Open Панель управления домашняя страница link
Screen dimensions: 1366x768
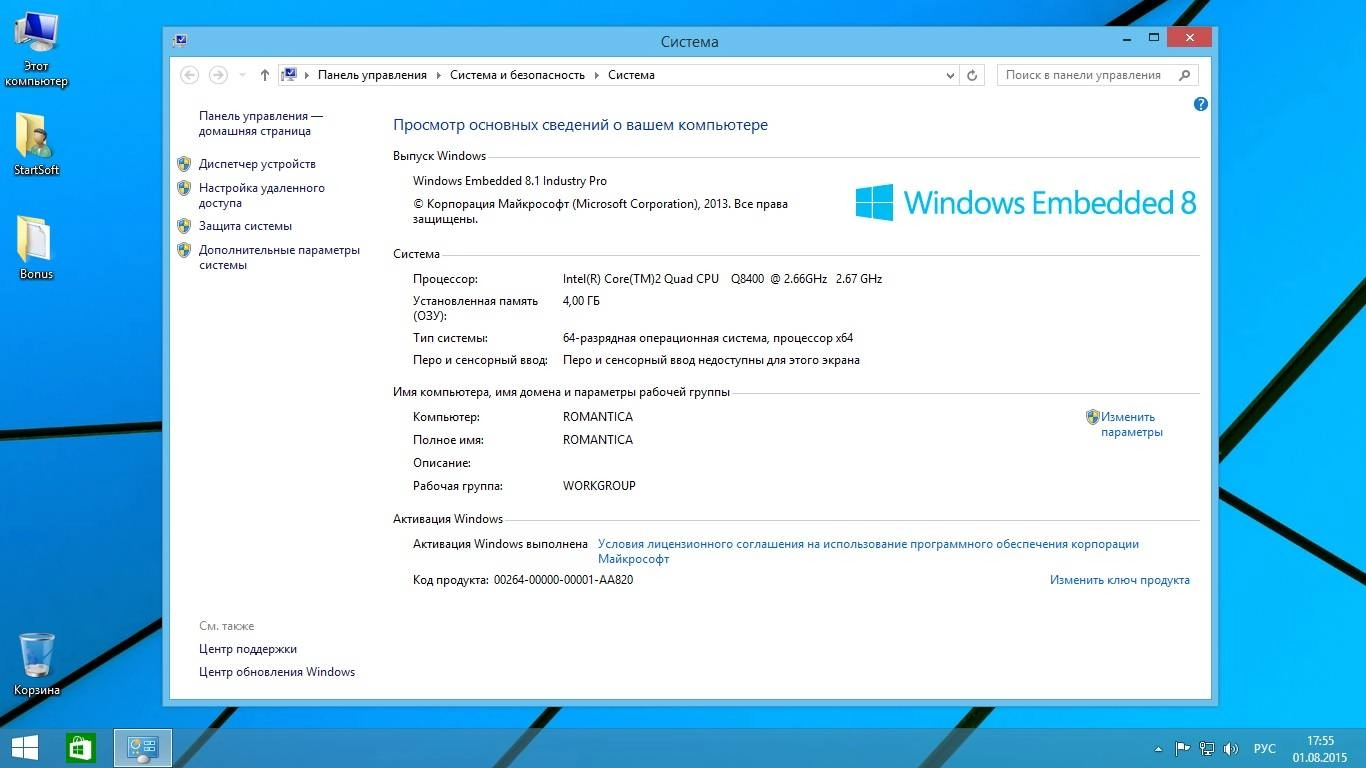(260, 124)
